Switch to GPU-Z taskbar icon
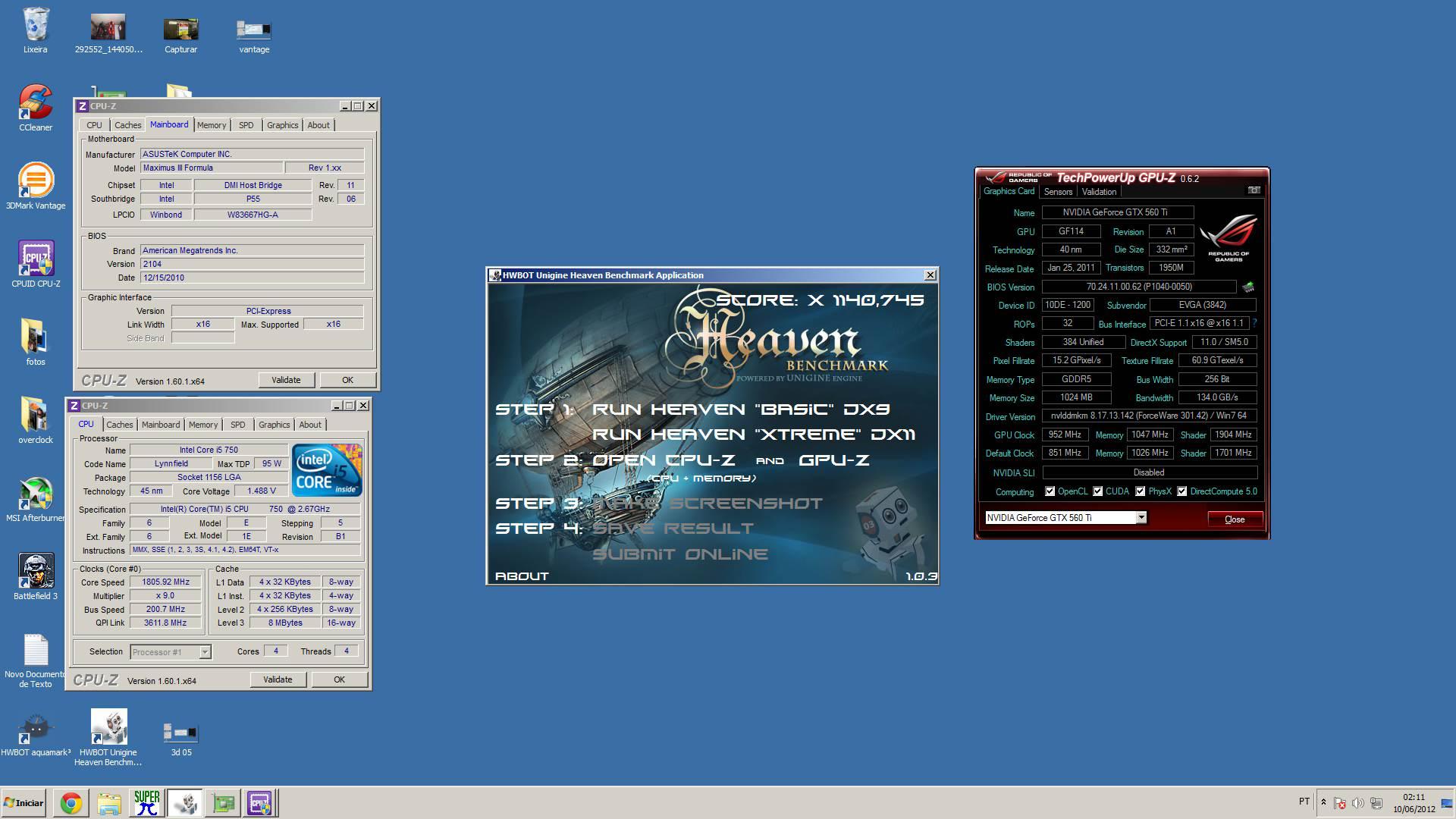Screen dimensions: 1456x819 (223, 803)
